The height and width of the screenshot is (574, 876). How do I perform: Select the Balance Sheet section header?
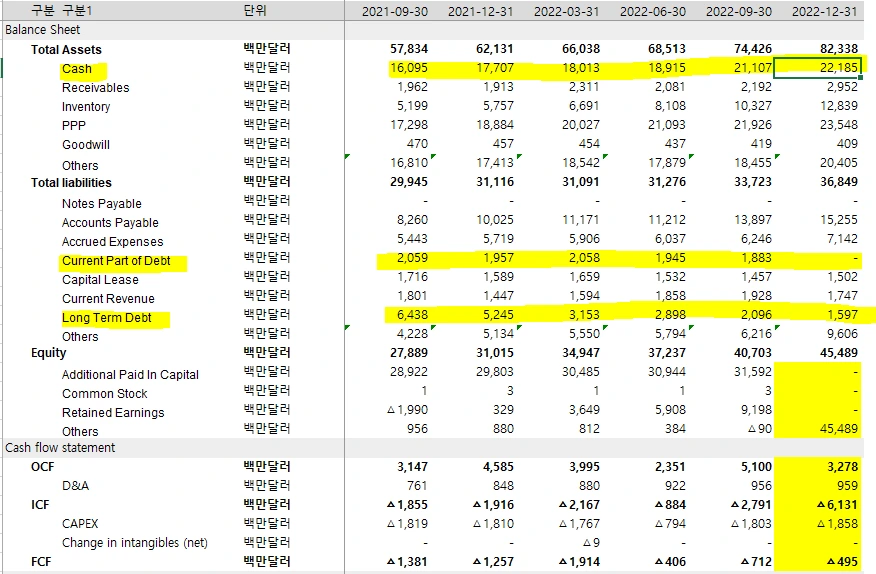[42, 30]
